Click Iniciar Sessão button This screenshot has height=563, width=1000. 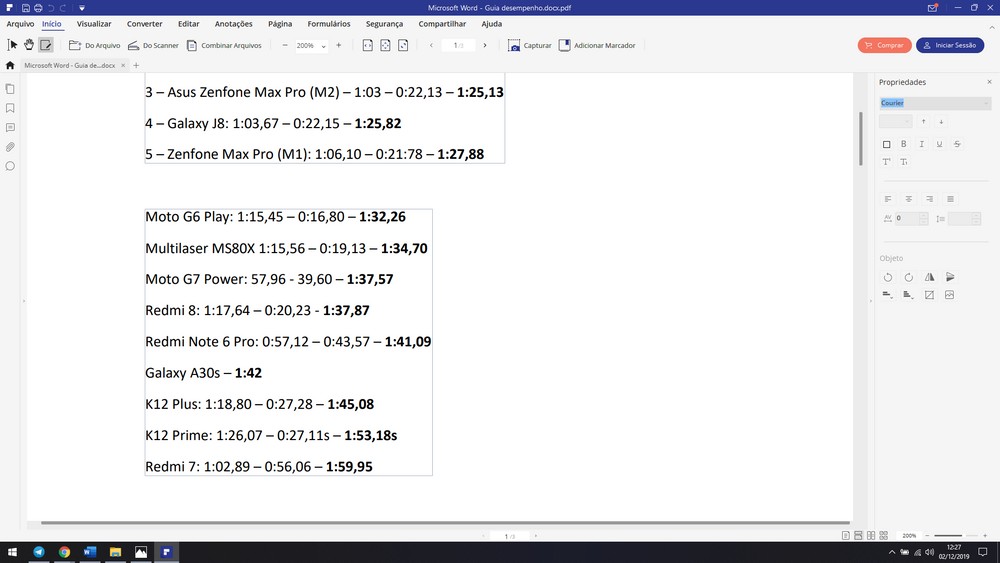tap(950, 45)
